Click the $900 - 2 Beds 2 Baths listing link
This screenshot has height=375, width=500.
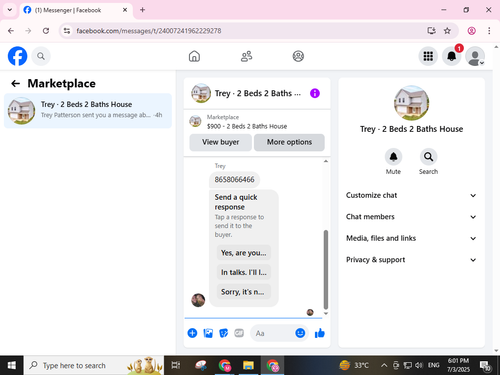tap(247, 126)
